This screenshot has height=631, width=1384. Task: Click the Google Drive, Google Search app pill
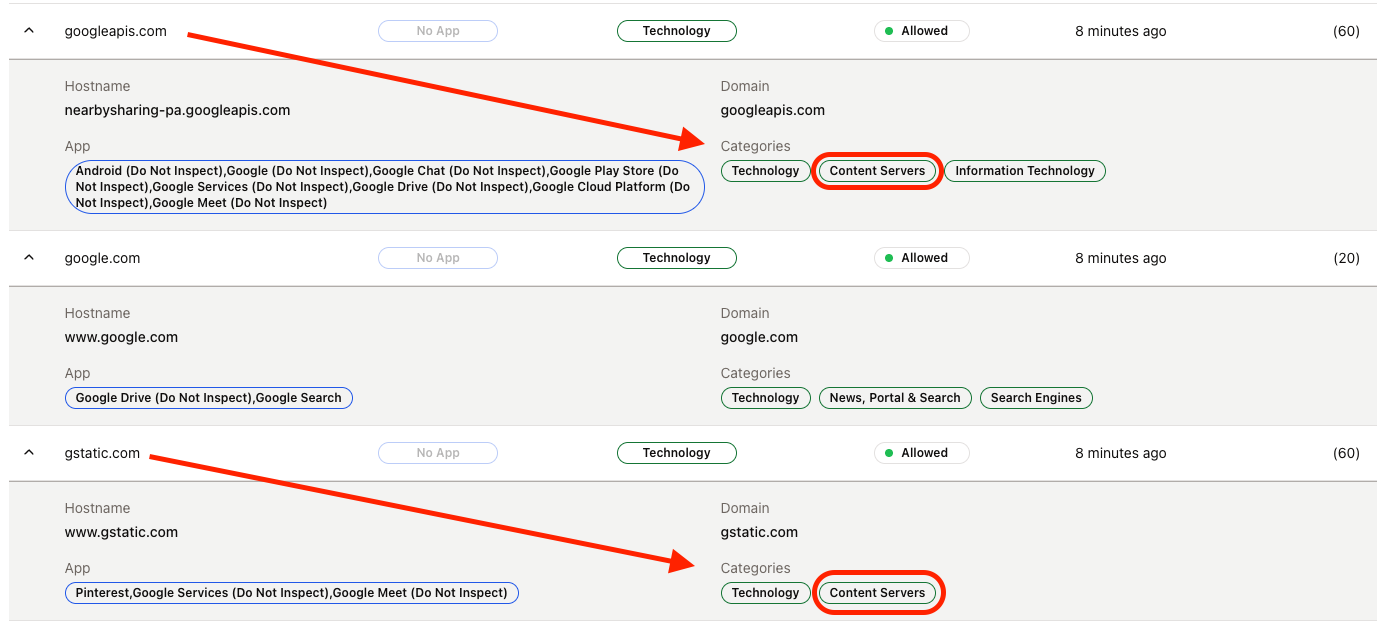[x=209, y=398]
